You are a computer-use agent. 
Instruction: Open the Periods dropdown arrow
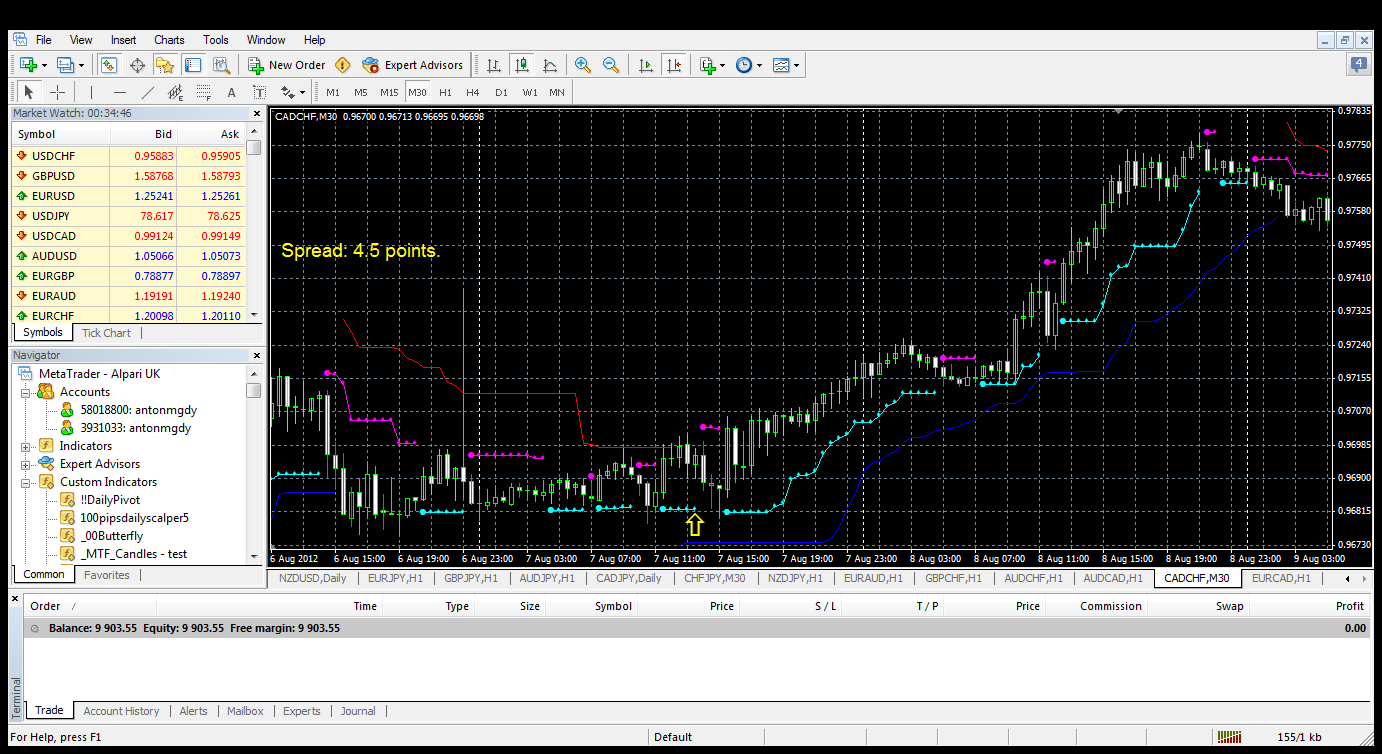point(759,65)
